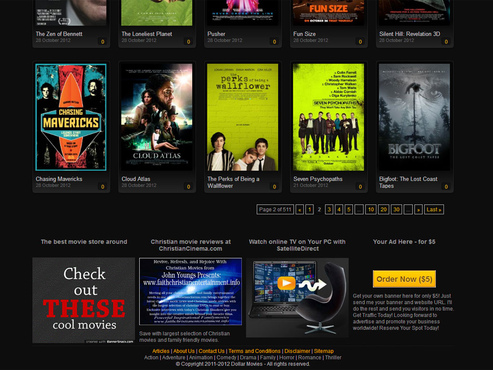Go to previous page with « button
This screenshot has height=370, width=493.
point(300,210)
